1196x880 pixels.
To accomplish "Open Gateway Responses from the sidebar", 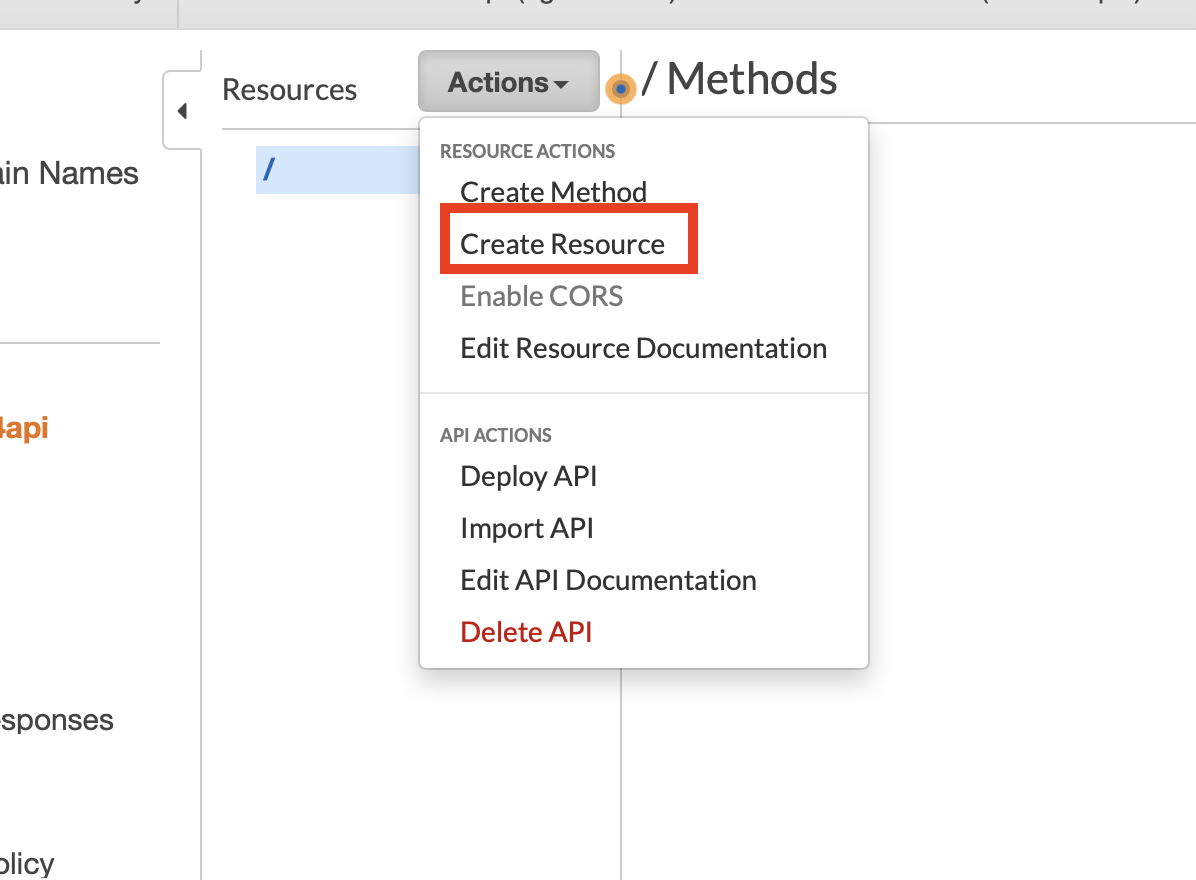I will [x=57, y=719].
